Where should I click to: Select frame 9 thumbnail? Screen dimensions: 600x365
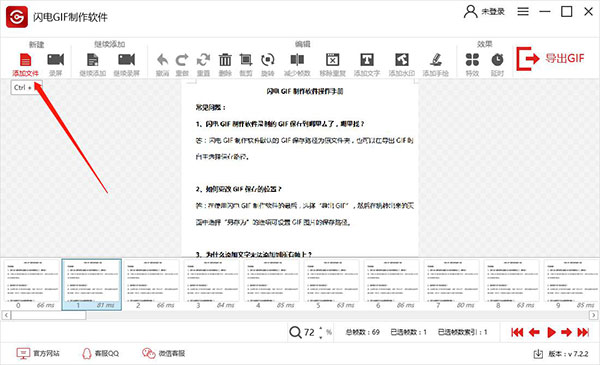click(572, 284)
